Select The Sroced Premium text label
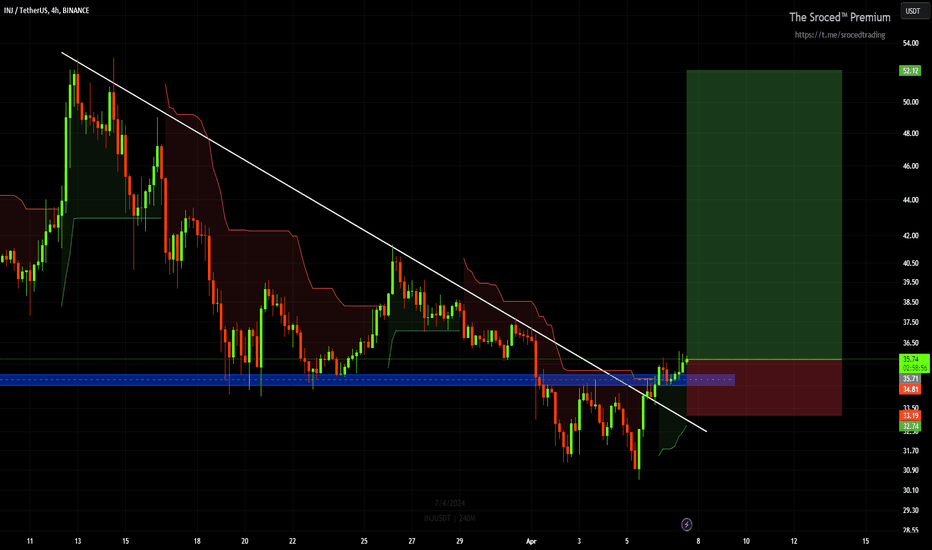 pyautogui.click(x=840, y=17)
